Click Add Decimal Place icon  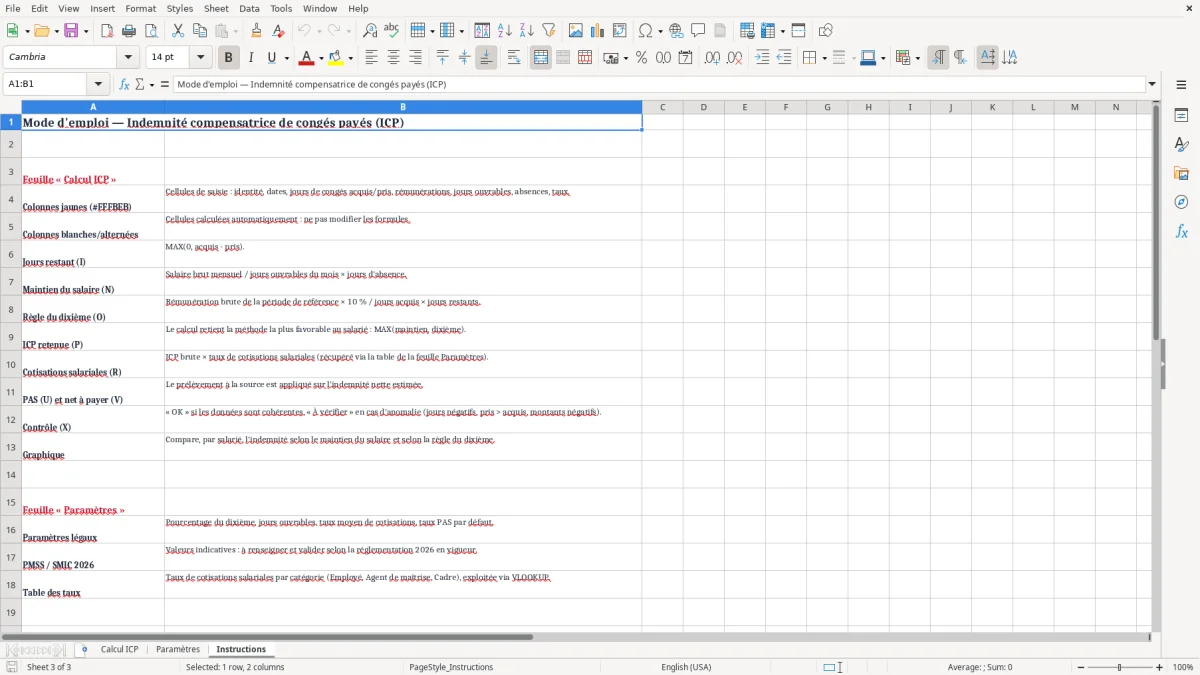coord(711,58)
